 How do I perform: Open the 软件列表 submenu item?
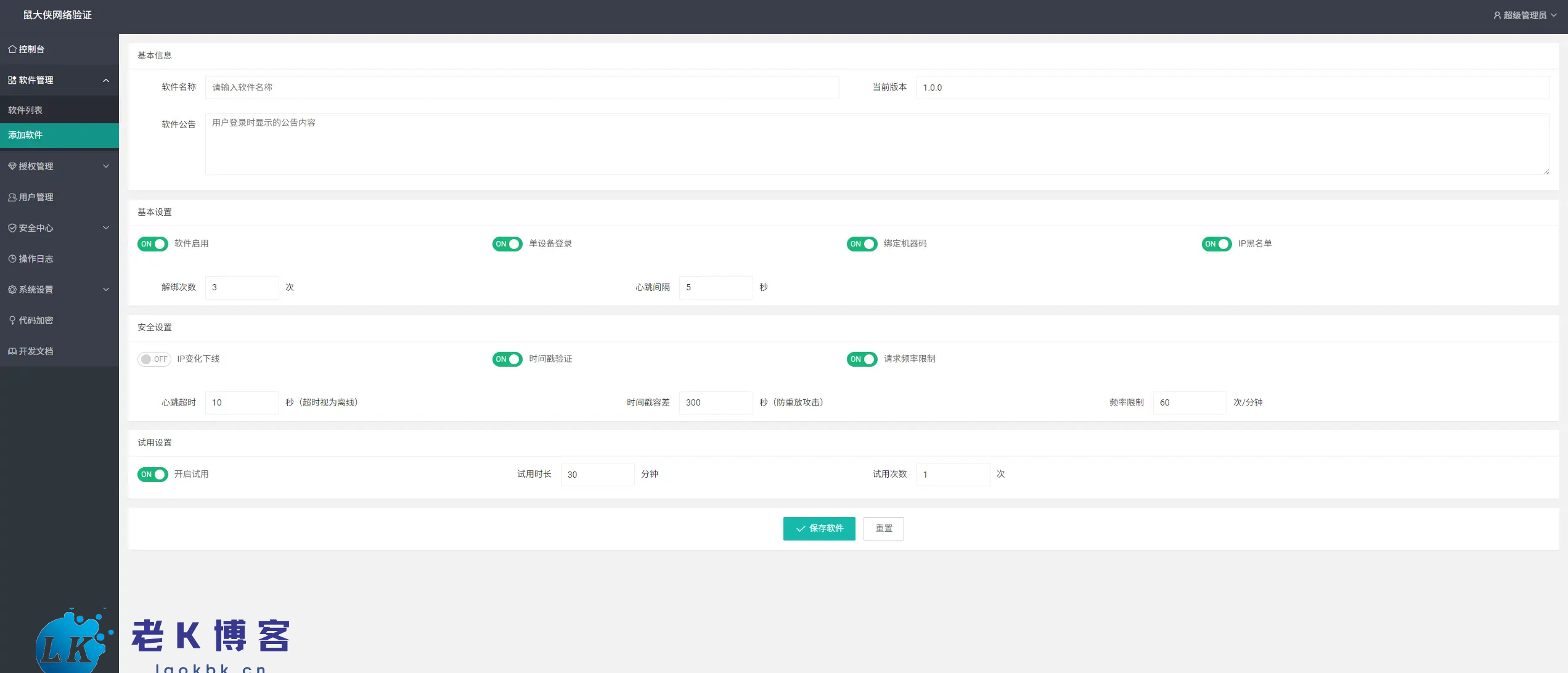point(25,110)
